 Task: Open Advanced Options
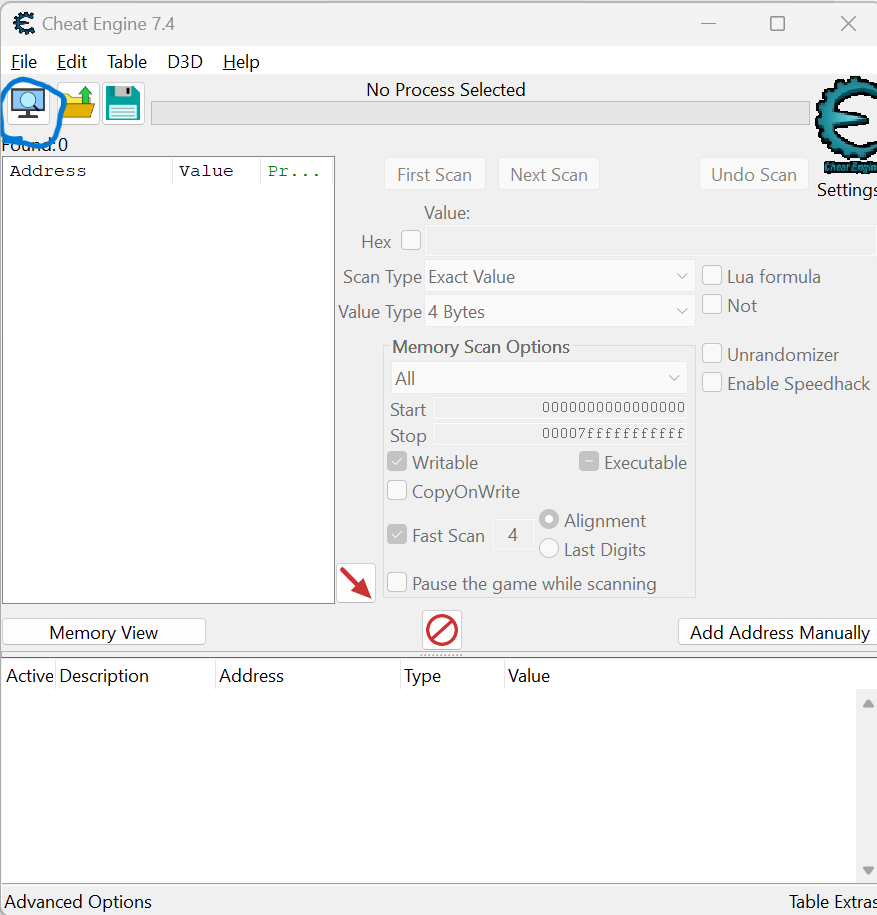pos(78,902)
